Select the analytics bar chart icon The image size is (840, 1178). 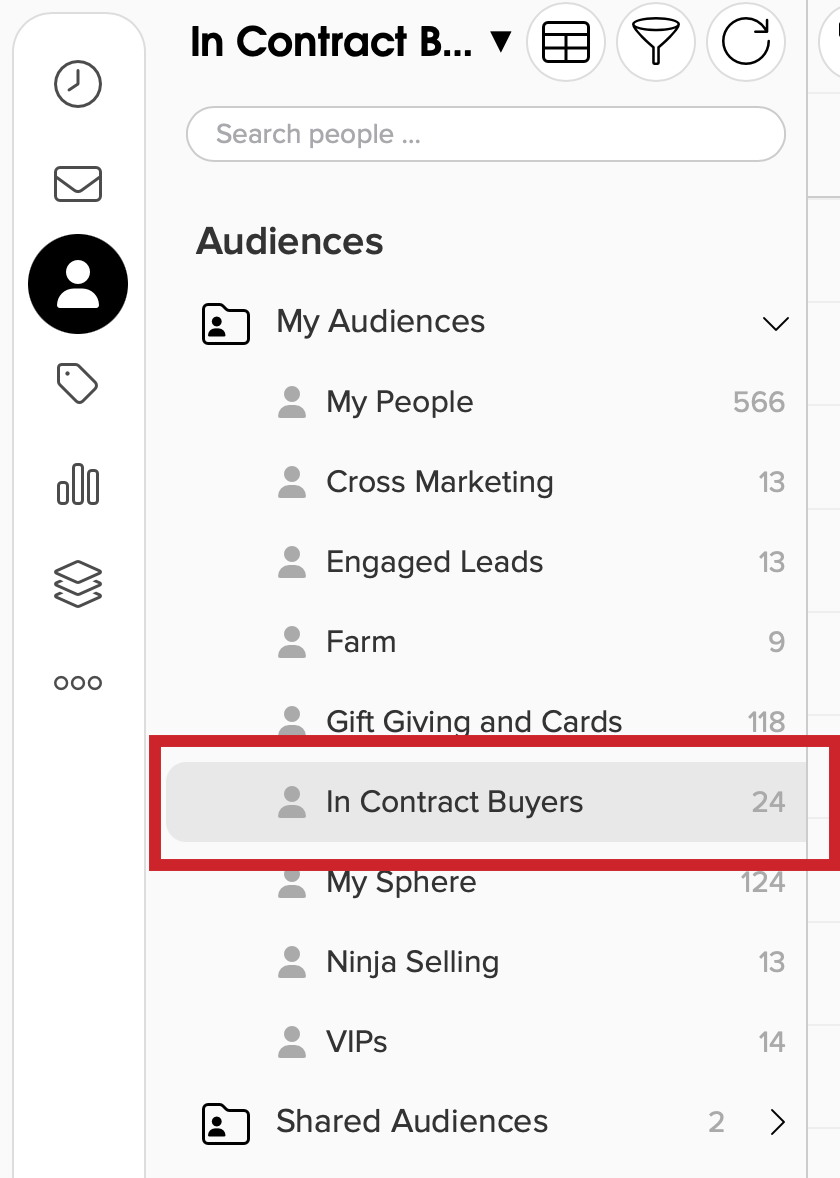[78, 485]
